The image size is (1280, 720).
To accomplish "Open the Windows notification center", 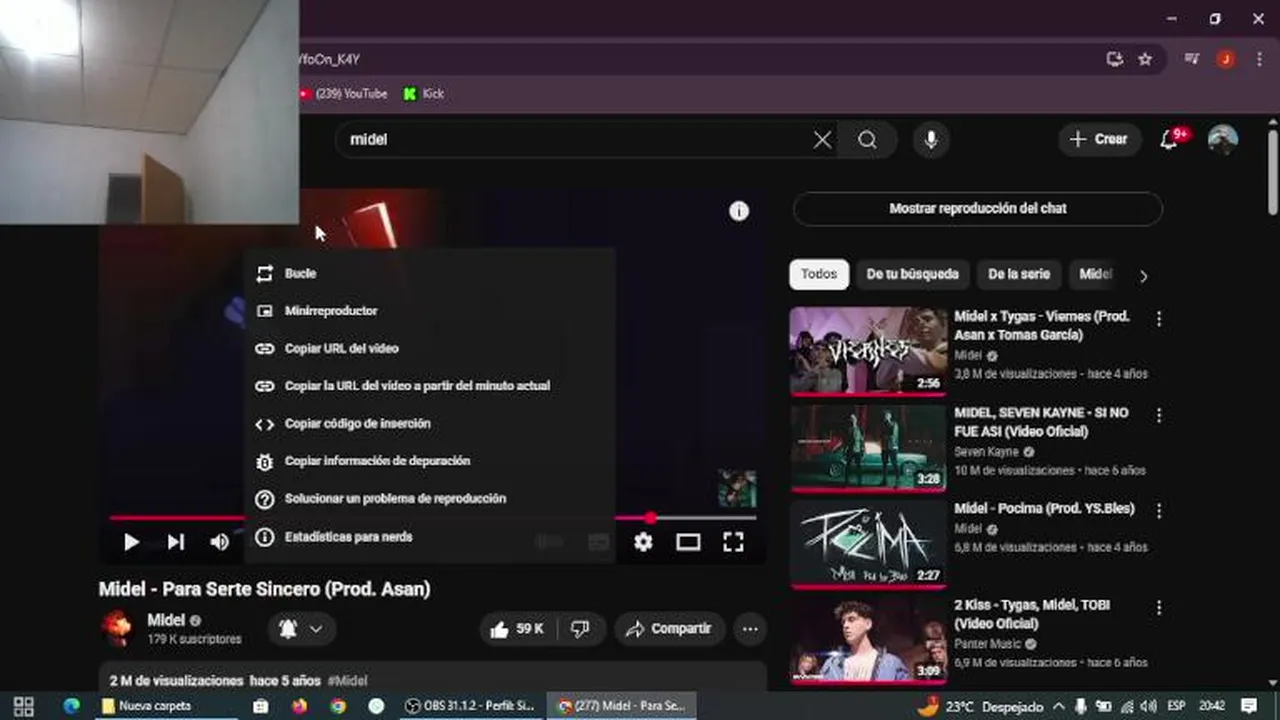I will click(x=1248, y=706).
